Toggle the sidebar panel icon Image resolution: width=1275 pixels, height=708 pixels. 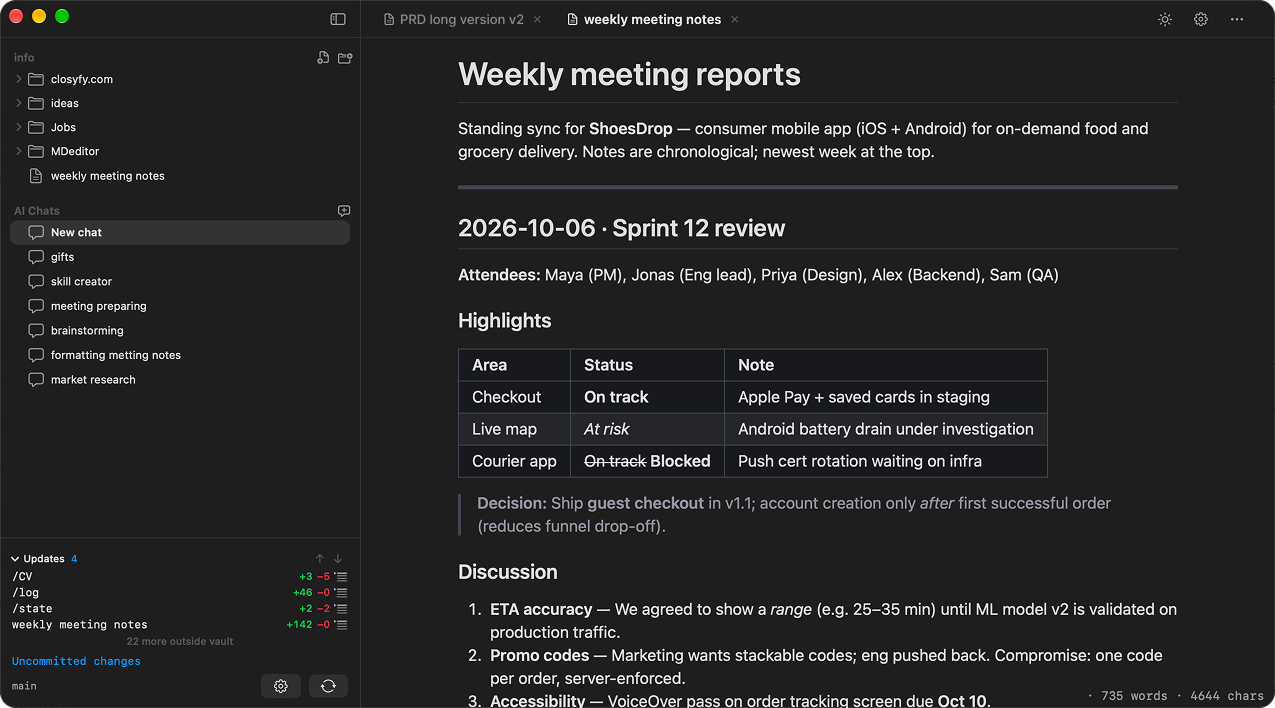click(x=338, y=19)
